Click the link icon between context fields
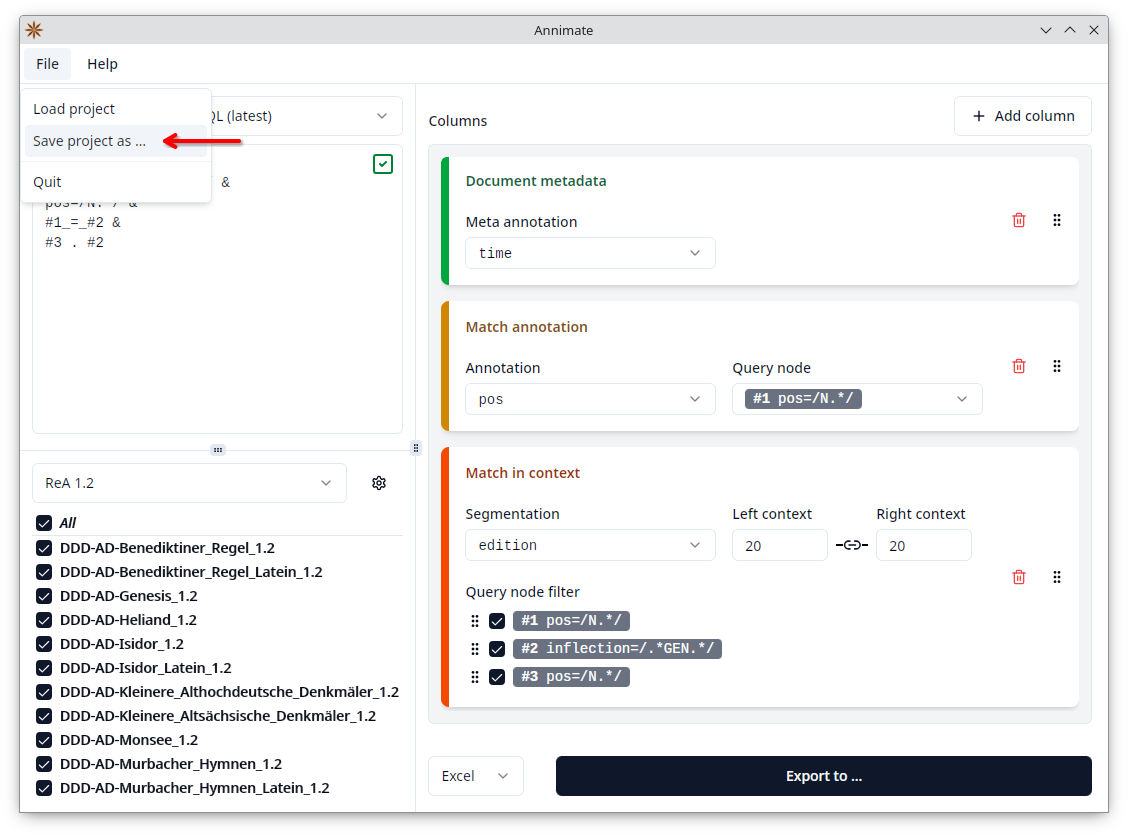1128x836 pixels. [852, 545]
